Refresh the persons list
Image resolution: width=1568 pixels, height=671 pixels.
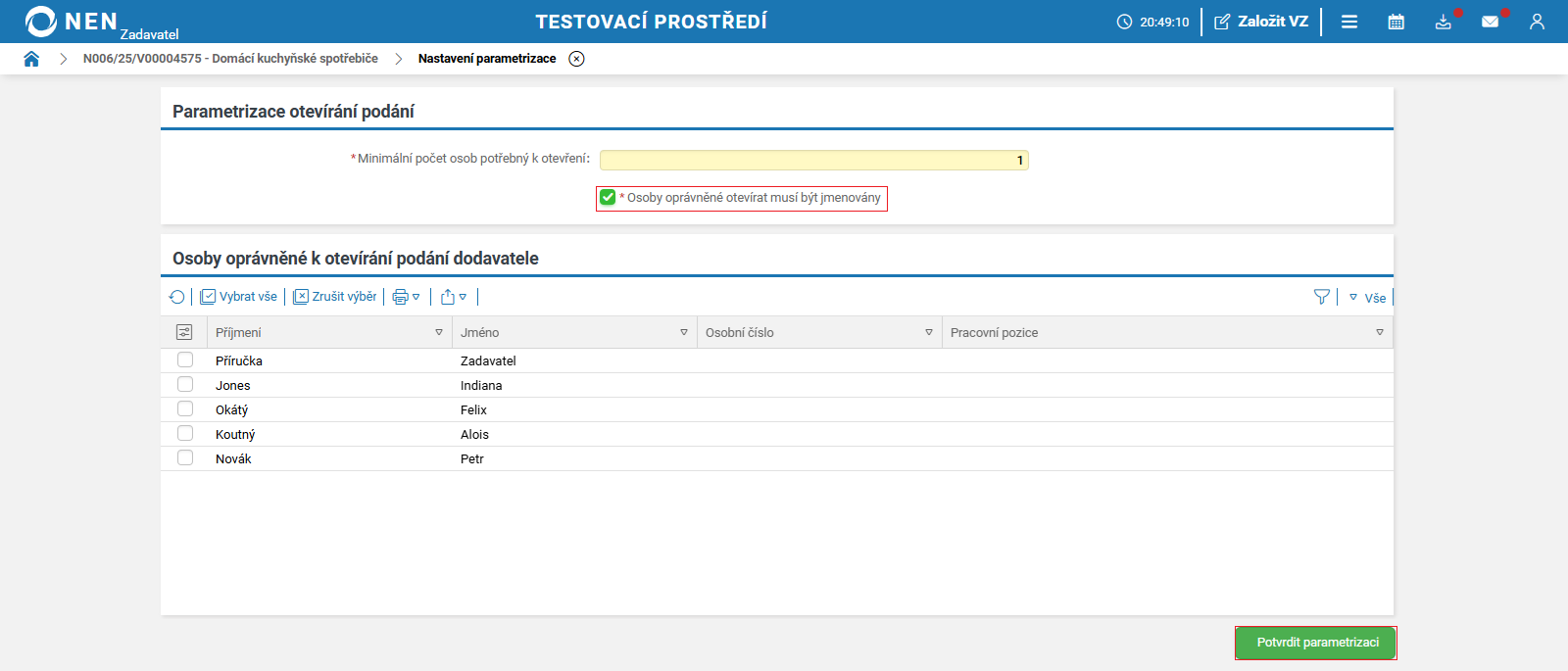click(176, 297)
